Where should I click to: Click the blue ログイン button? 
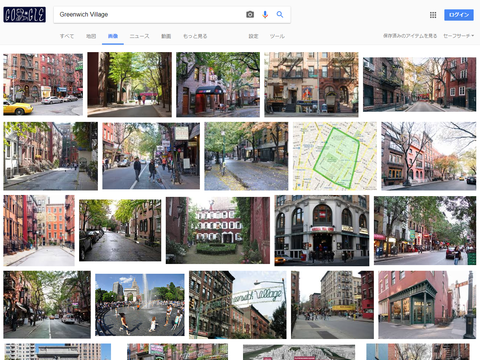(459, 15)
